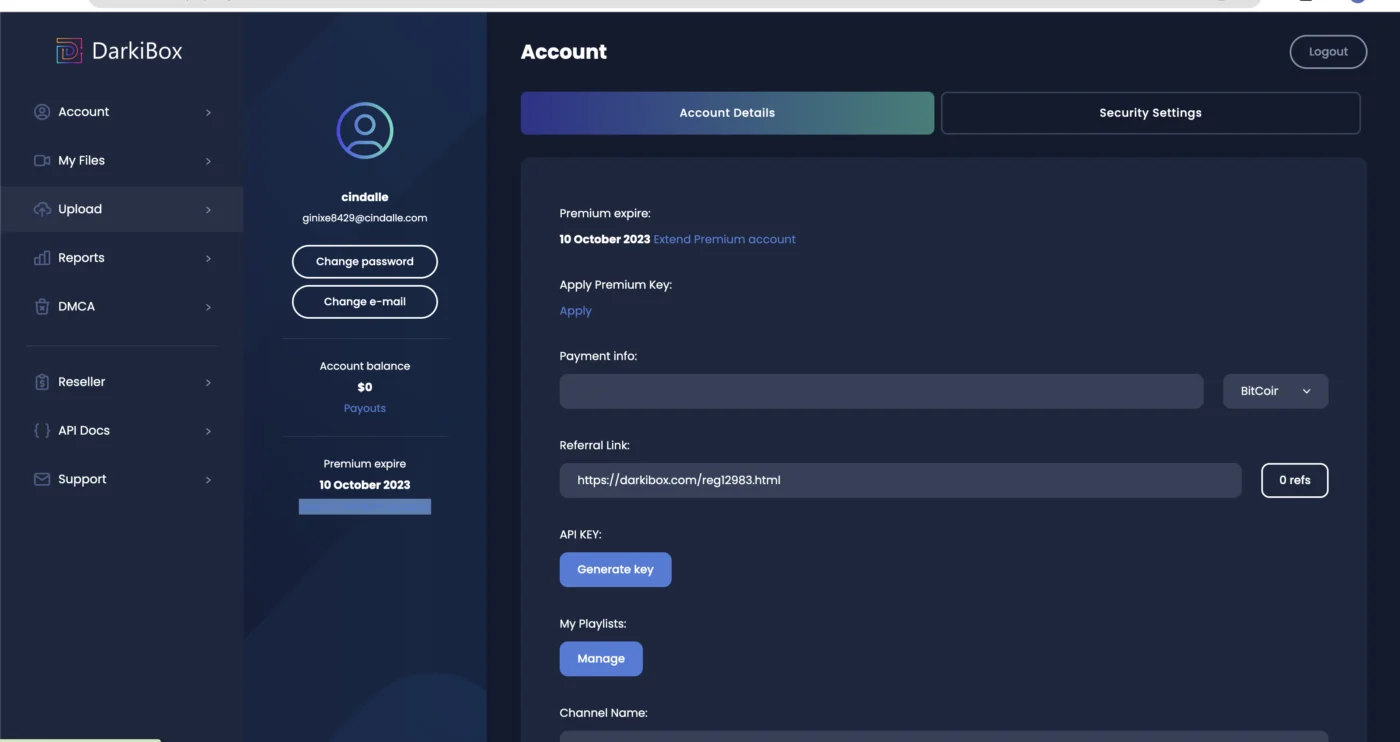Open Reseller in the sidebar

click(122, 382)
